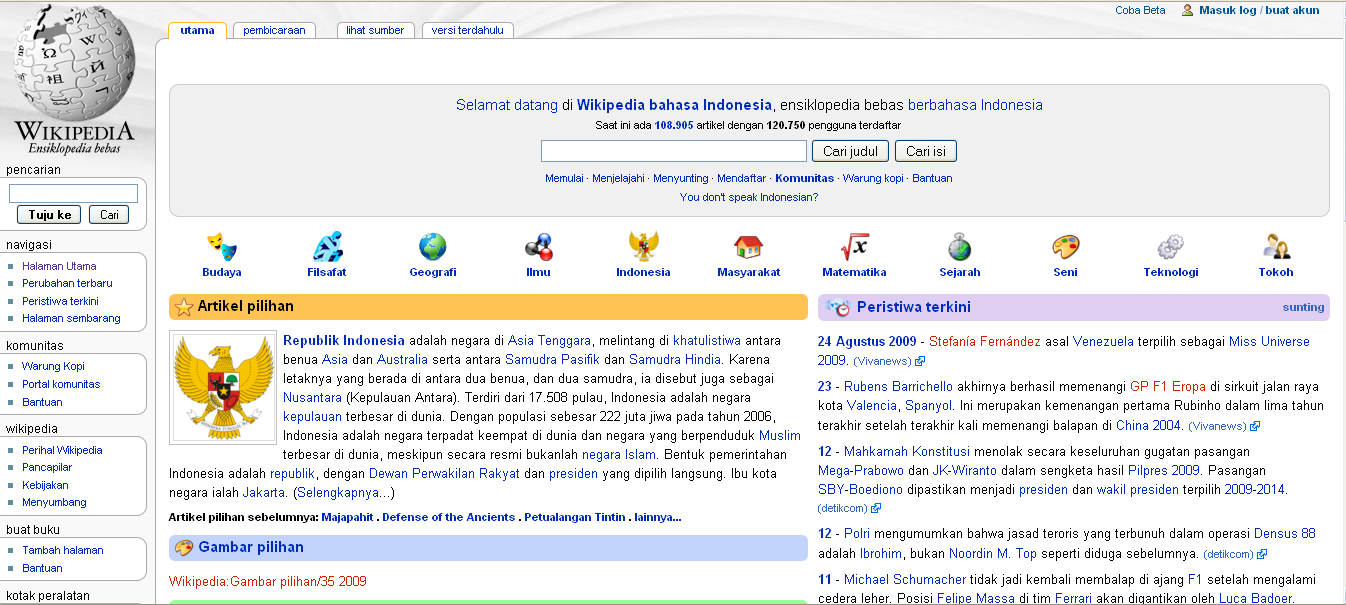1346x605 pixels.
Task: Click Tambah halaman under buat buku
Action: tap(63, 550)
